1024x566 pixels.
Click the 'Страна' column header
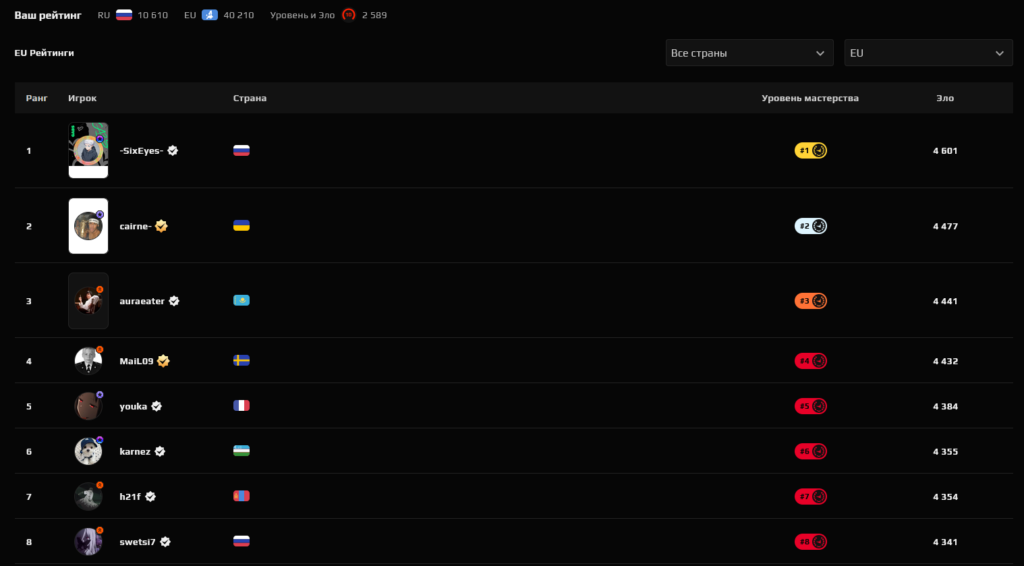(249, 98)
